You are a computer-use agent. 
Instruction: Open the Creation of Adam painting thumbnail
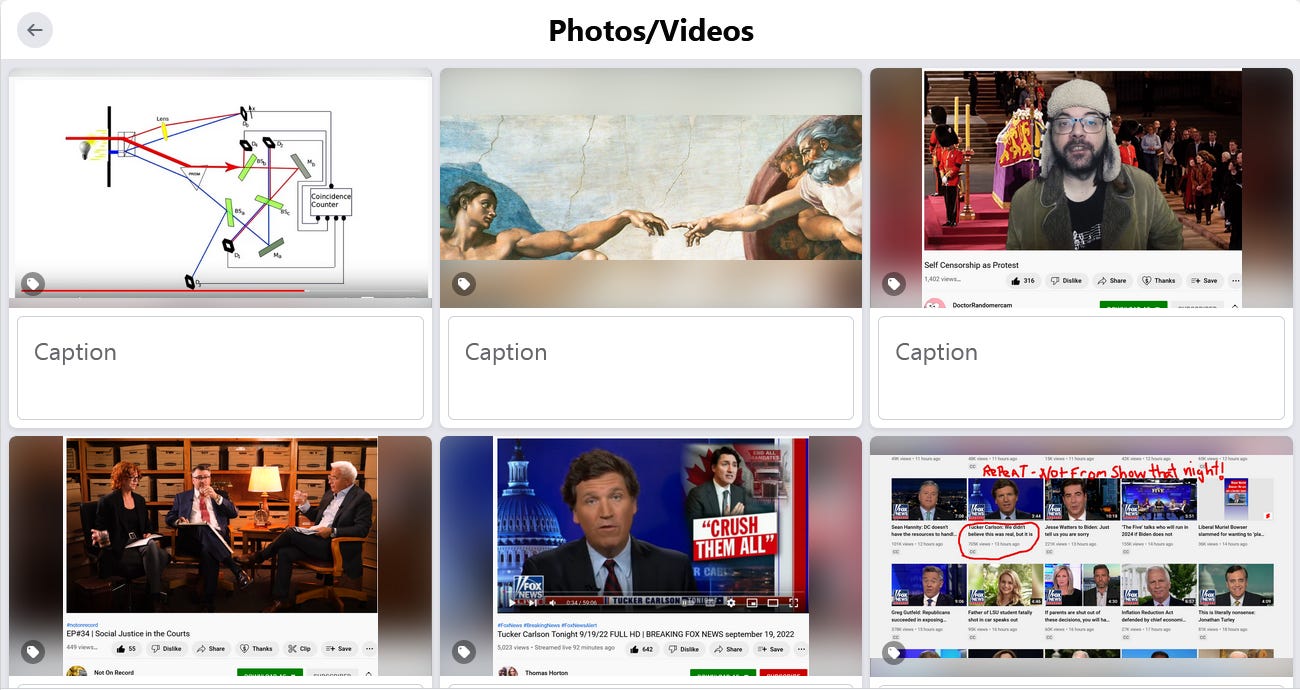[651, 188]
